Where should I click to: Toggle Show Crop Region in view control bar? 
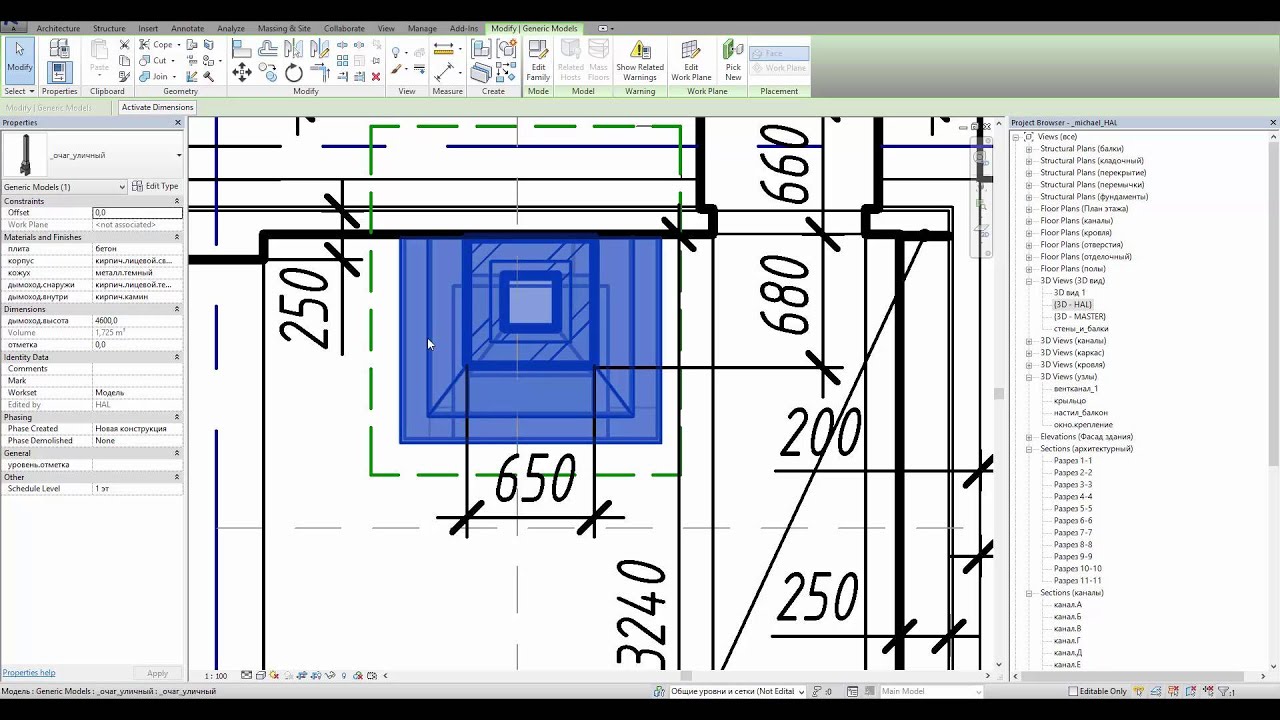[316, 676]
